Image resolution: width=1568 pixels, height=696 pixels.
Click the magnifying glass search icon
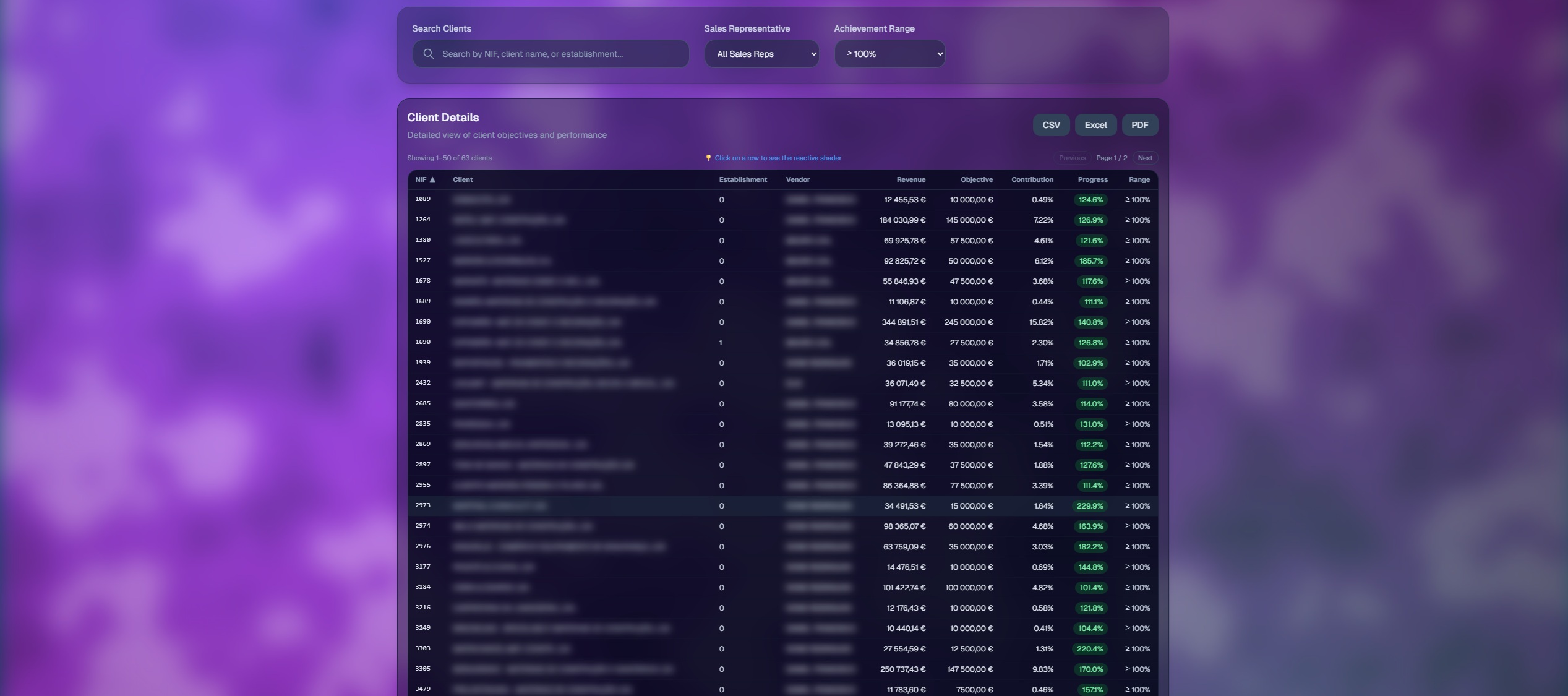[428, 54]
